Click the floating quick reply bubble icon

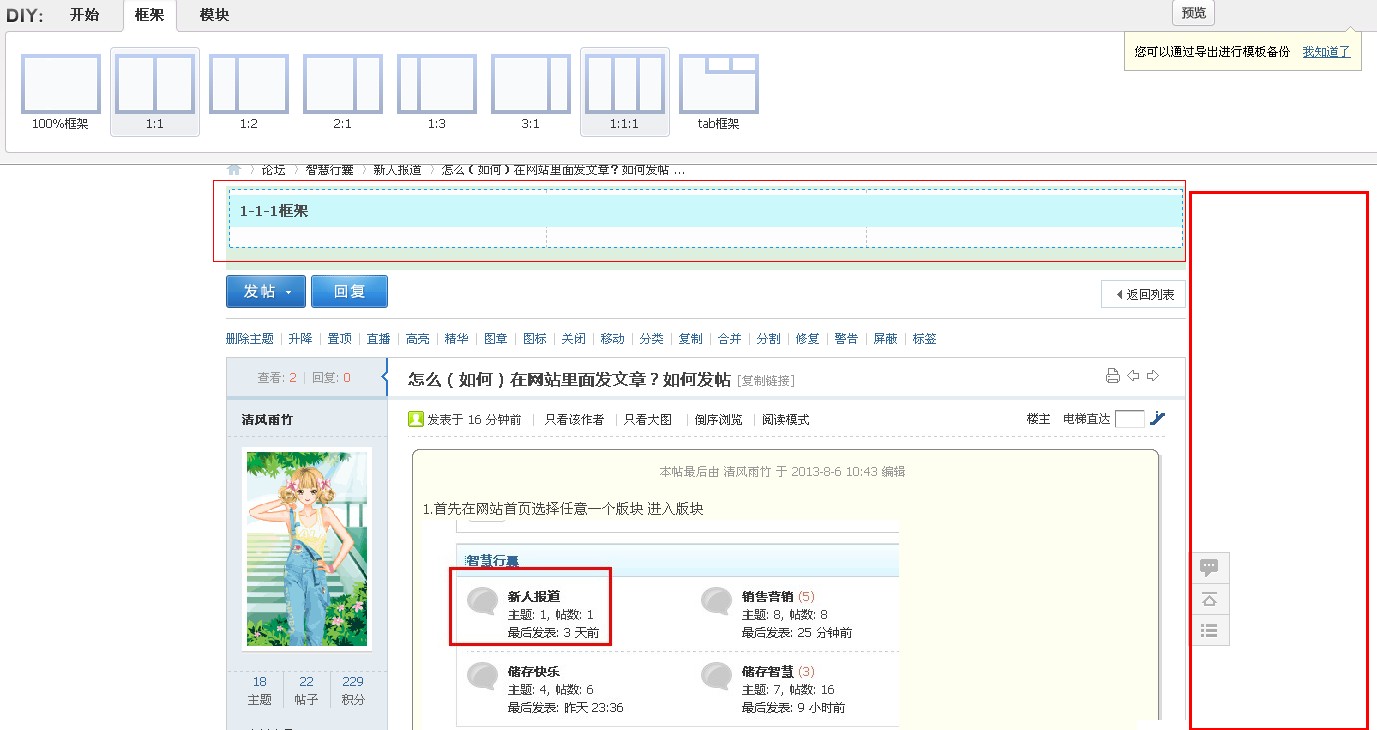click(1209, 568)
